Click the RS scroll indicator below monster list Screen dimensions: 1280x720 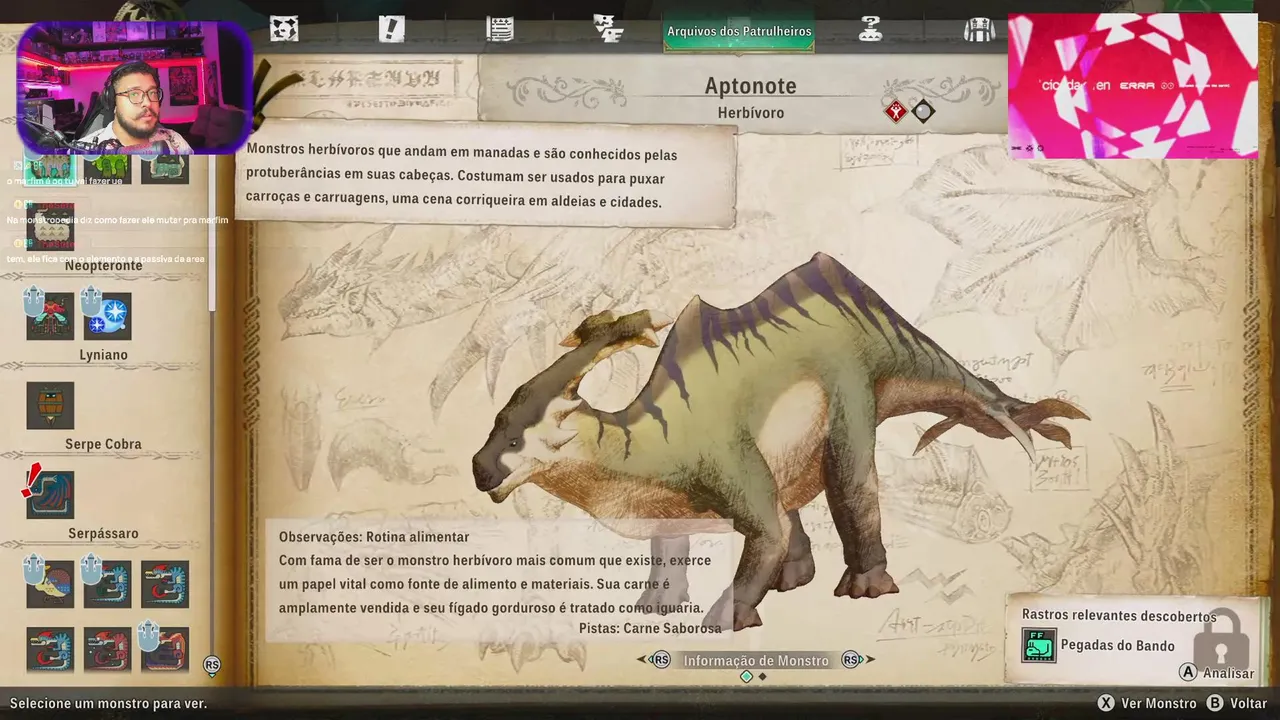click(211, 664)
